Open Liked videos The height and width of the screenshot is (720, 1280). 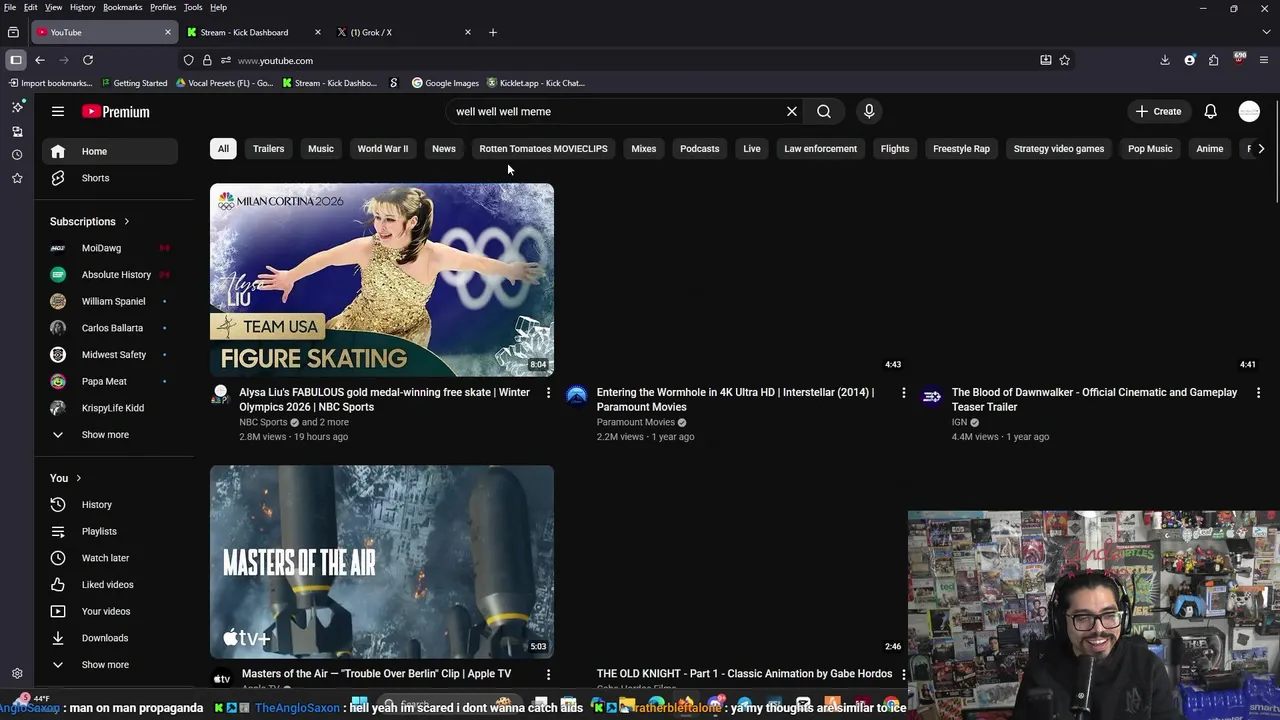tap(110, 585)
